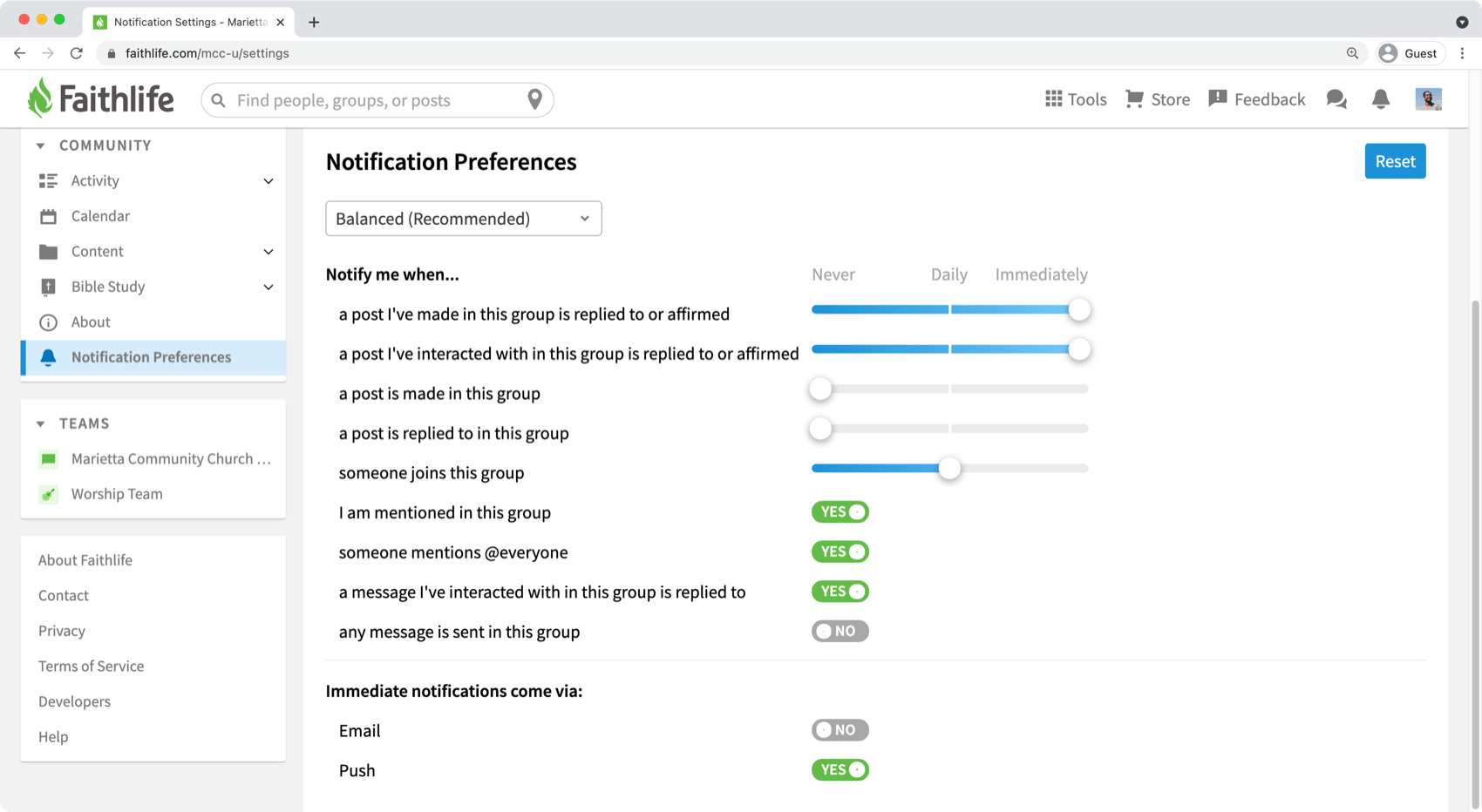Close the Notification Settings tab
The height and width of the screenshot is (812, 1482).
[x=281, y=22]
